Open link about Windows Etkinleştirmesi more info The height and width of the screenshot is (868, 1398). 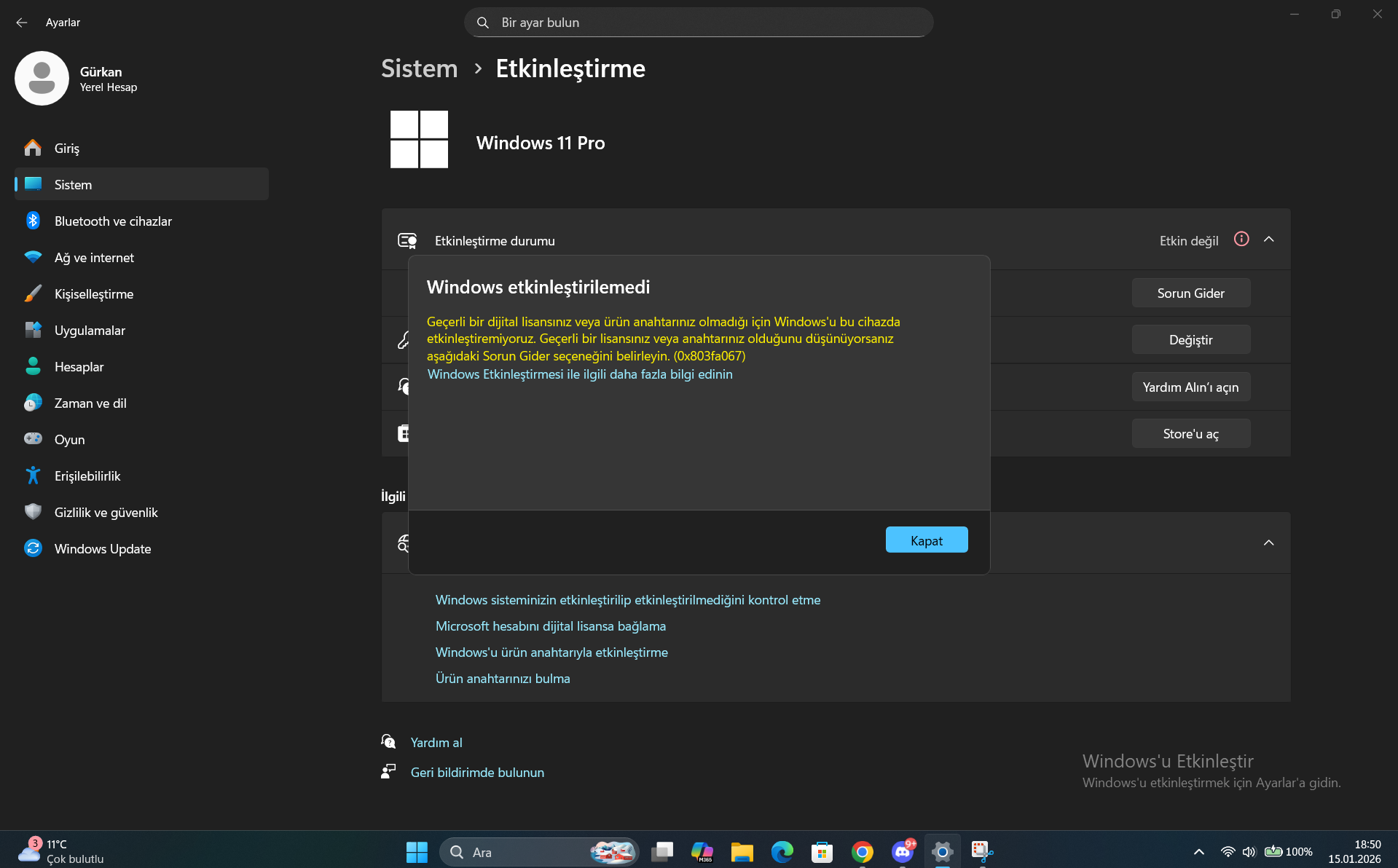(x=580, y=374)
